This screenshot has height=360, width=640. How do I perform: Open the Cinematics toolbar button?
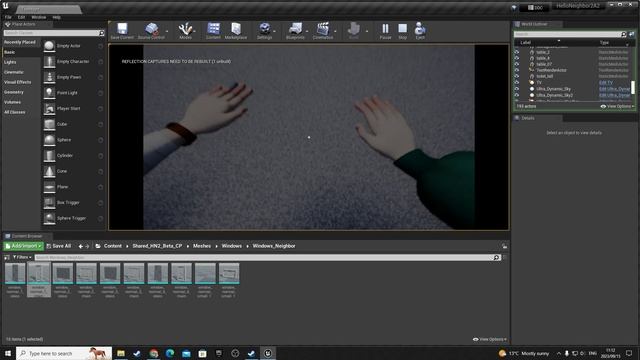tap(323, 31)
